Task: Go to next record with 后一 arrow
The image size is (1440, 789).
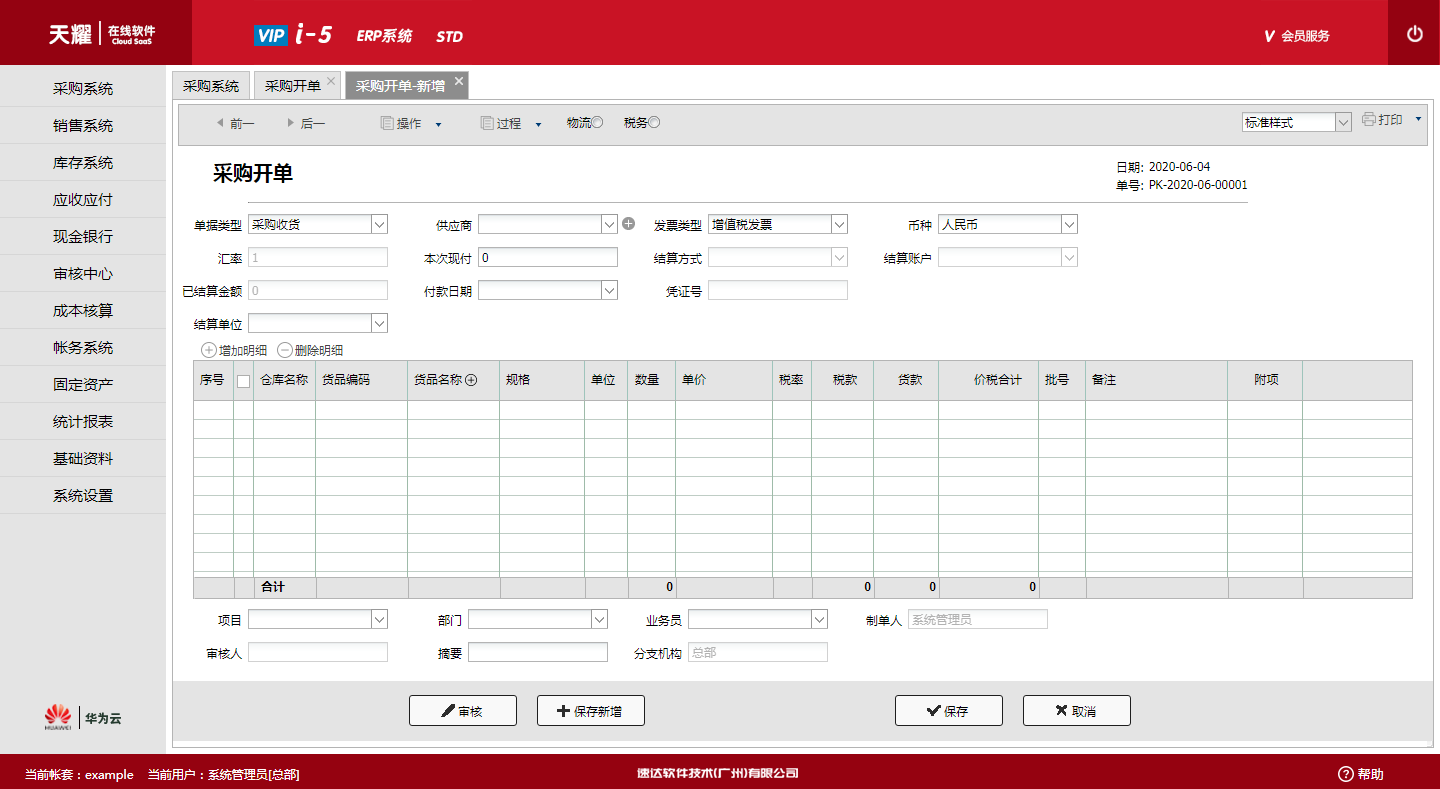Action: [x=290, y=123]
